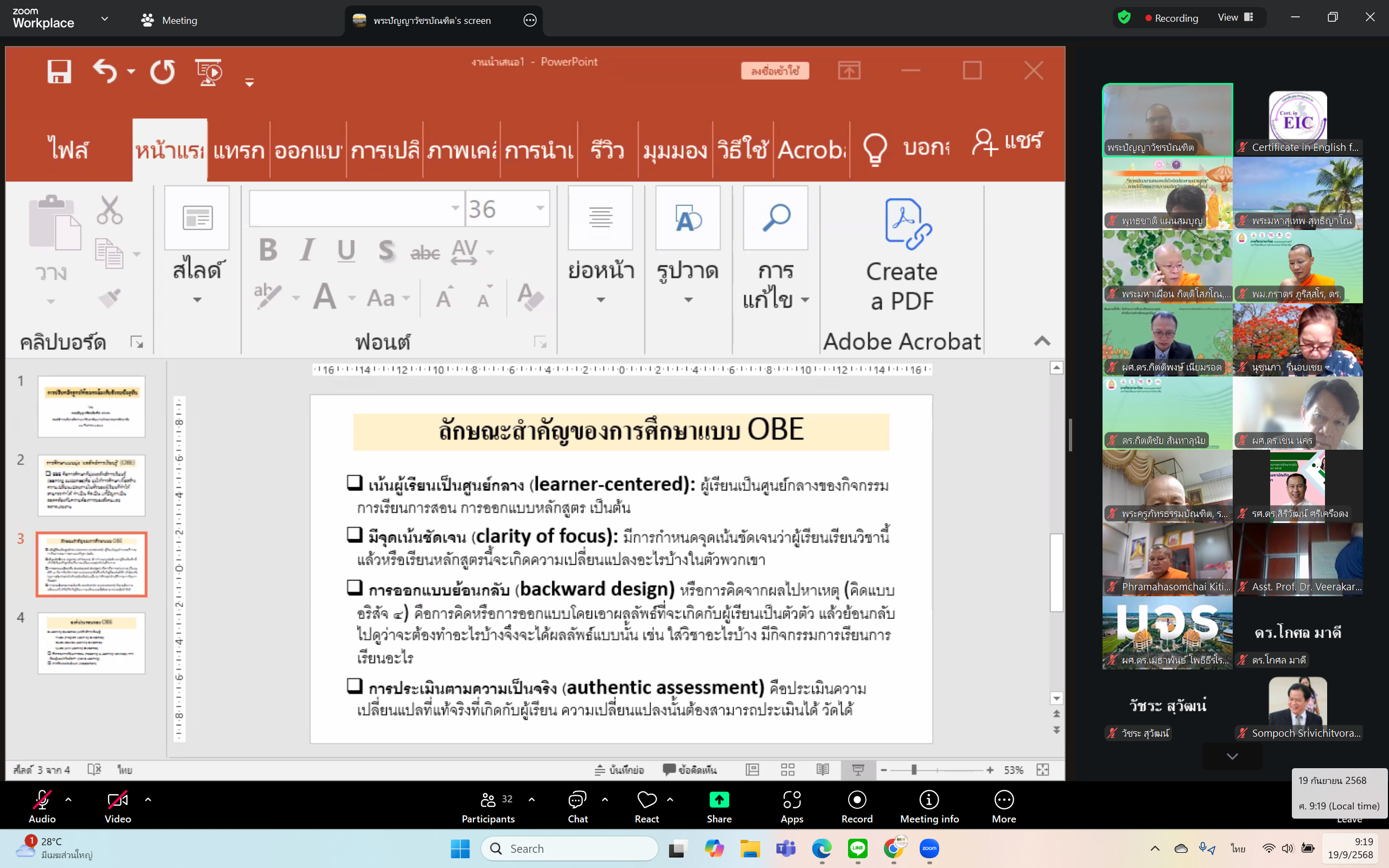The image size is (1389, 868).
Task: Open the Font Color A dropdown arrow
Action: pyautogui.click(x=351, y=297)
